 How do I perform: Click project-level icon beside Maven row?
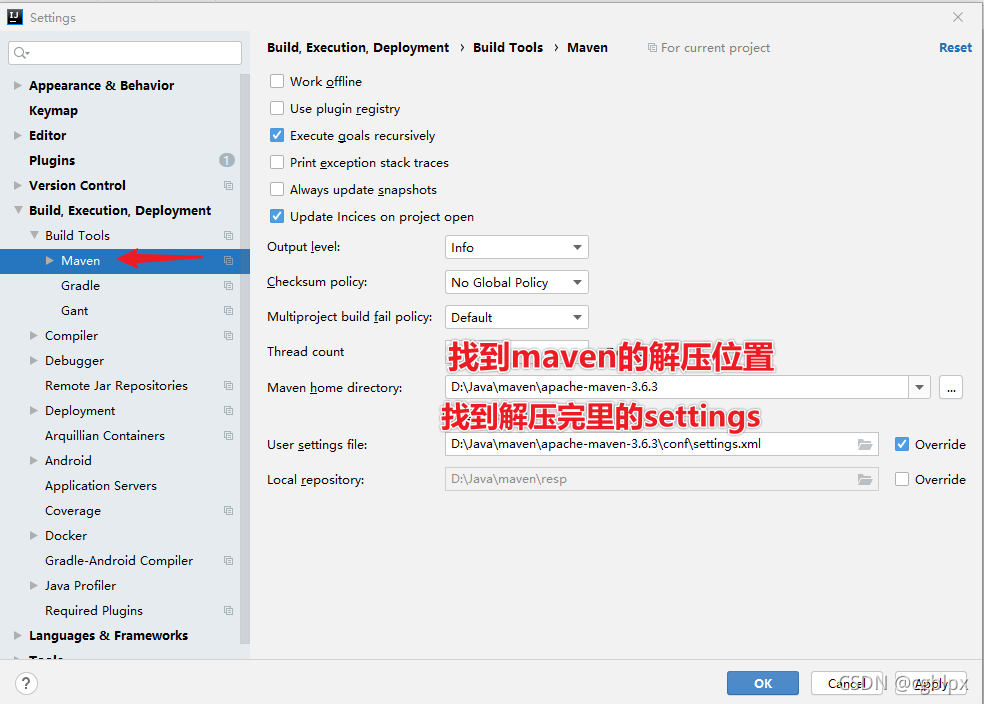pos(228,261)
